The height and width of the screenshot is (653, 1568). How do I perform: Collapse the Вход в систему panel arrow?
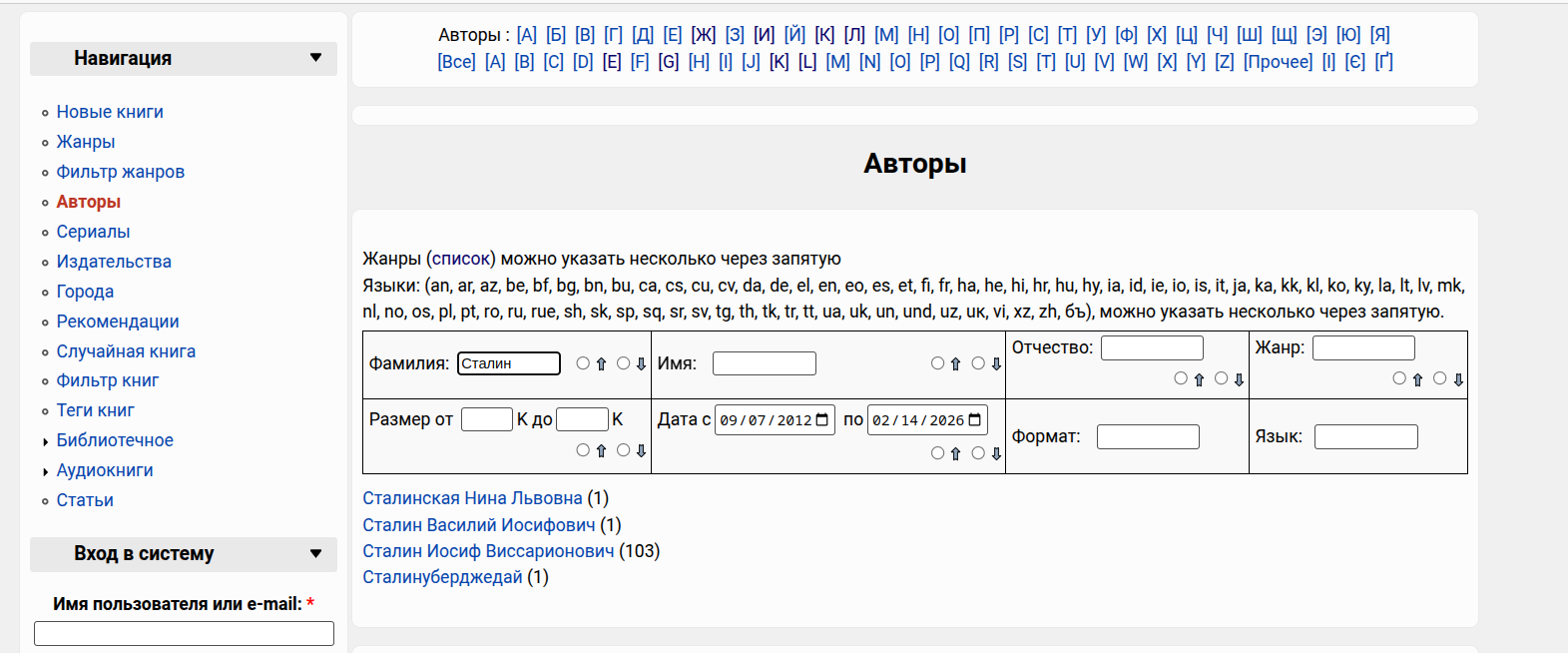pos(315,553)
